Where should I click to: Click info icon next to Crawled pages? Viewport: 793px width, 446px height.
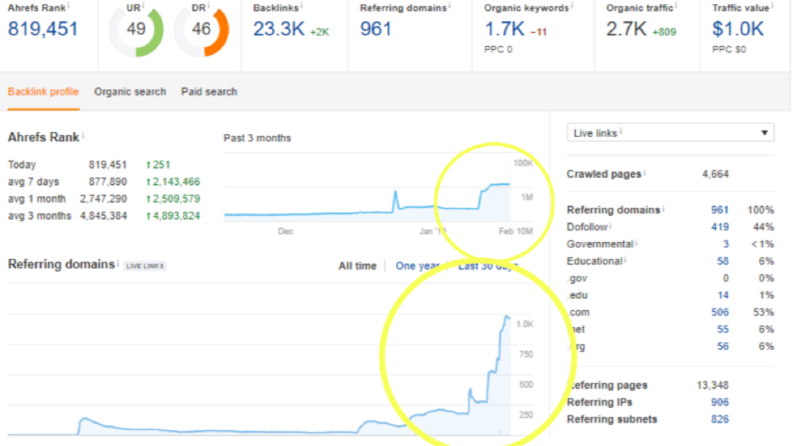click(644, 172)
